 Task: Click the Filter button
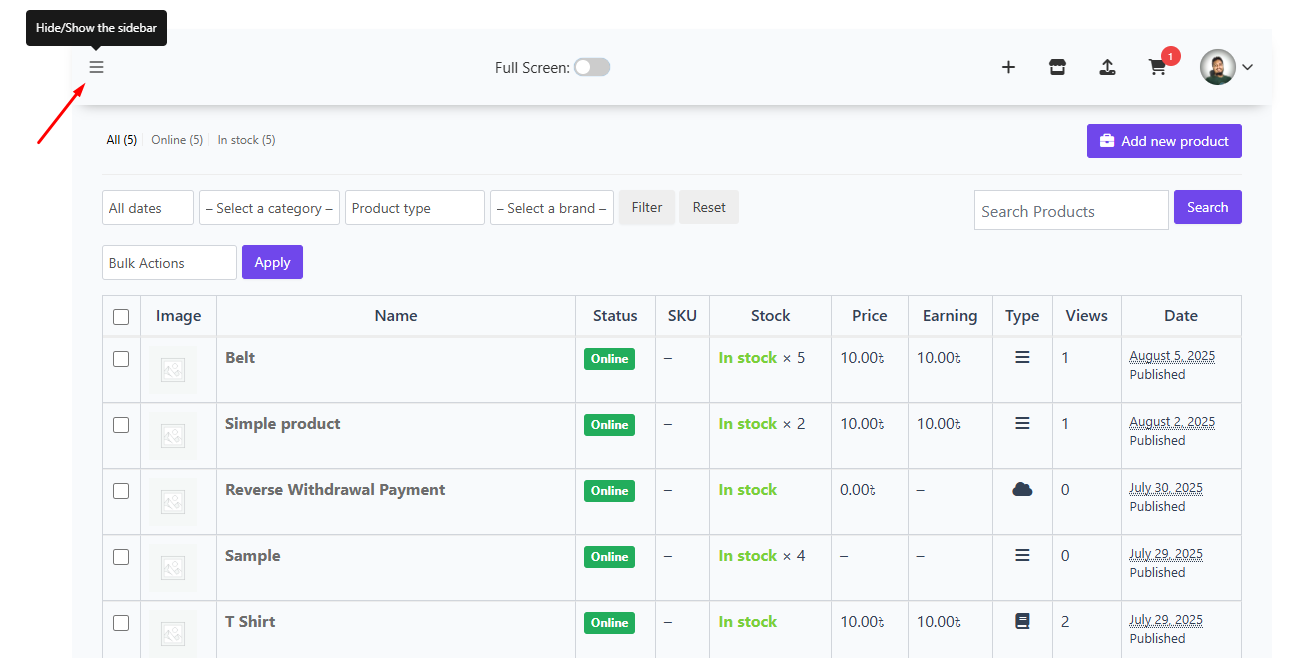[647, 207]
